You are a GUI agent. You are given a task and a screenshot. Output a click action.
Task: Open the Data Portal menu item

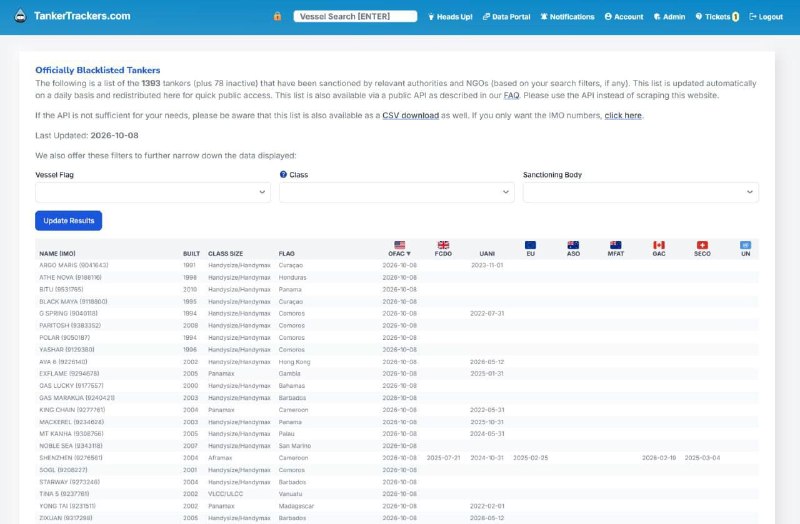point(507,16)
